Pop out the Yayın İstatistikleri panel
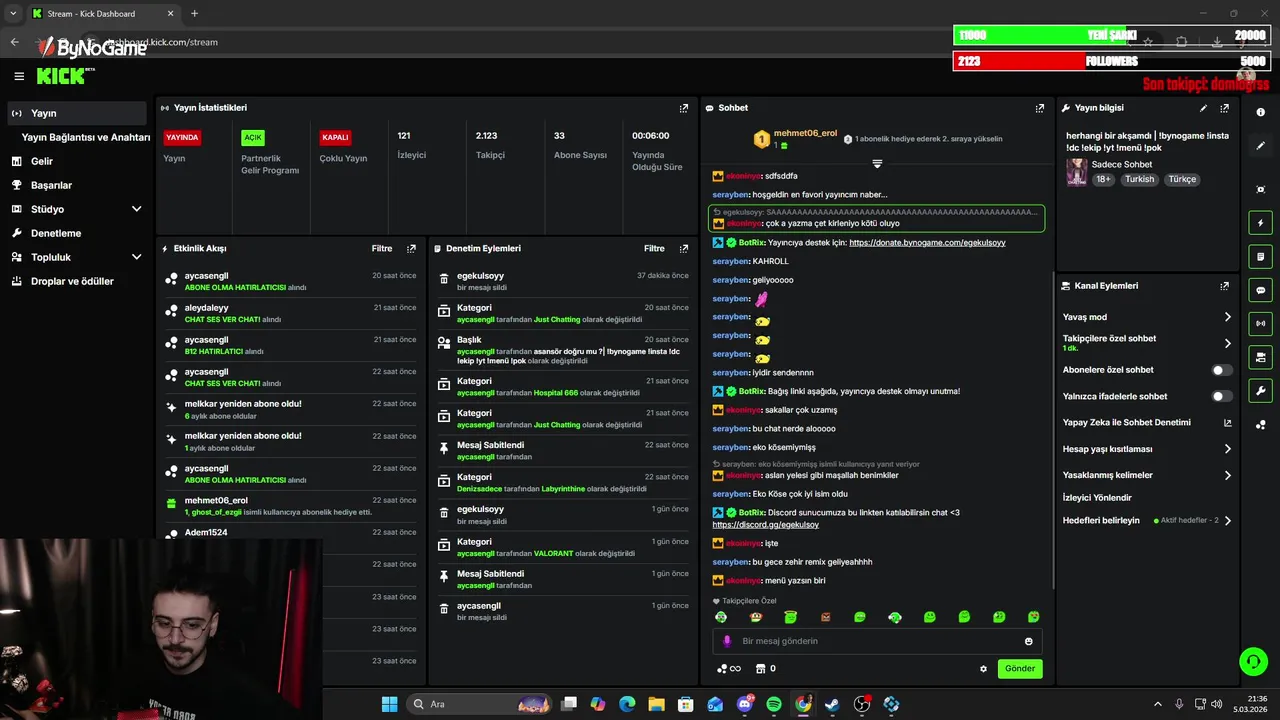This screenshot has height=720, width=1280. [x=684, y=108]
